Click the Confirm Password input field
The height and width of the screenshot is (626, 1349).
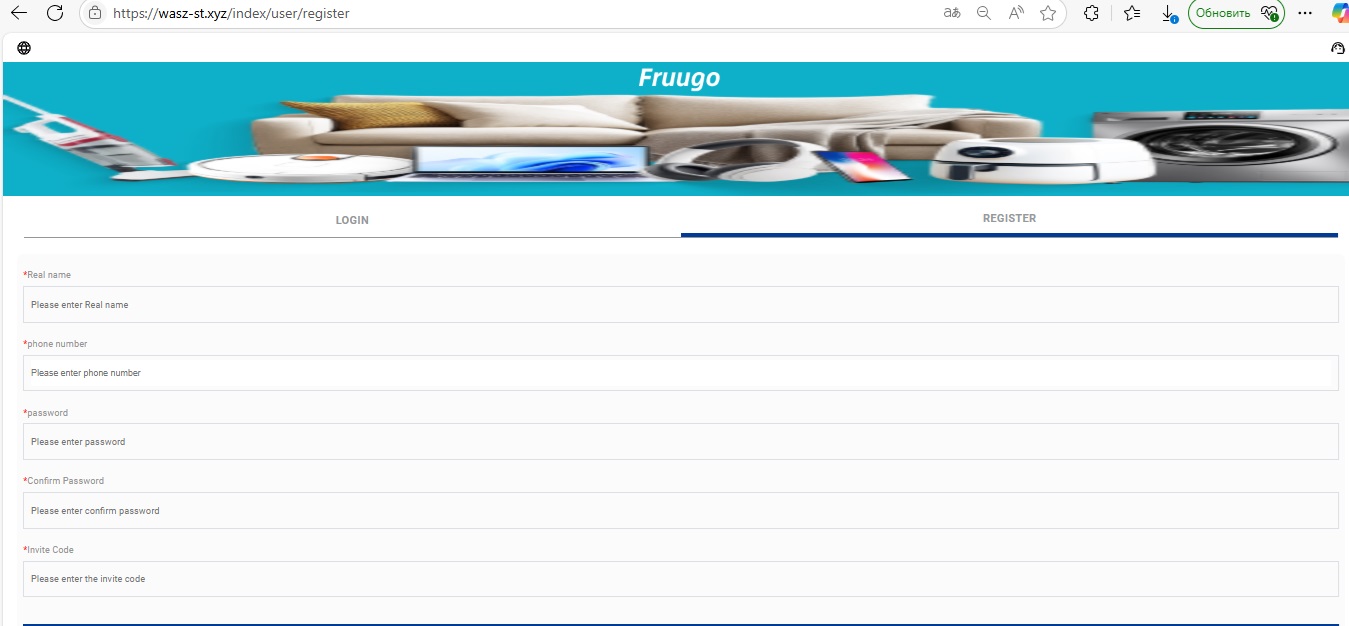[680, 510]
